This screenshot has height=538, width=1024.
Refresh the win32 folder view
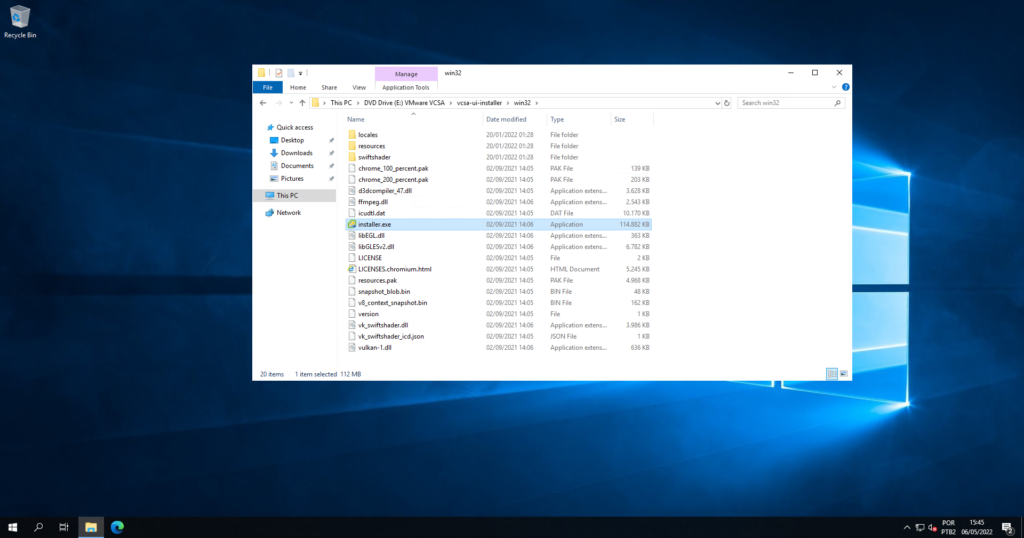click(727, 103)
